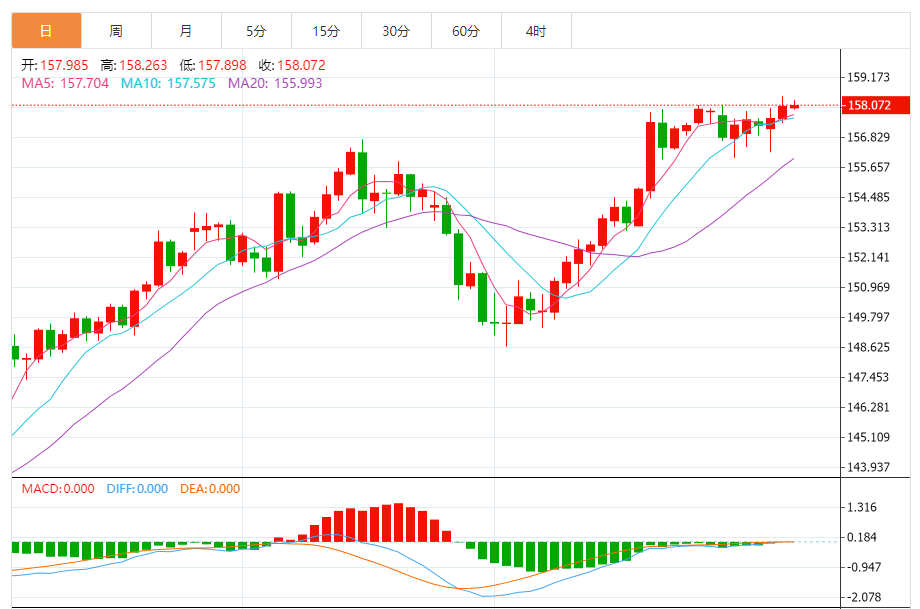This screenshot has height=609, width=920.
Task: Open the 月 monthly chart tab
Action: (x=186, y=31)
